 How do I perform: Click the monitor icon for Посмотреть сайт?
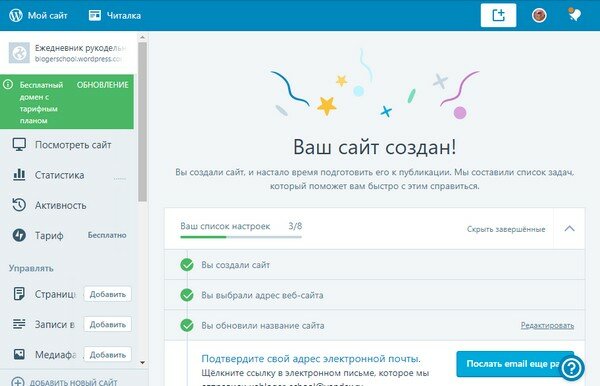click(19, 145)
